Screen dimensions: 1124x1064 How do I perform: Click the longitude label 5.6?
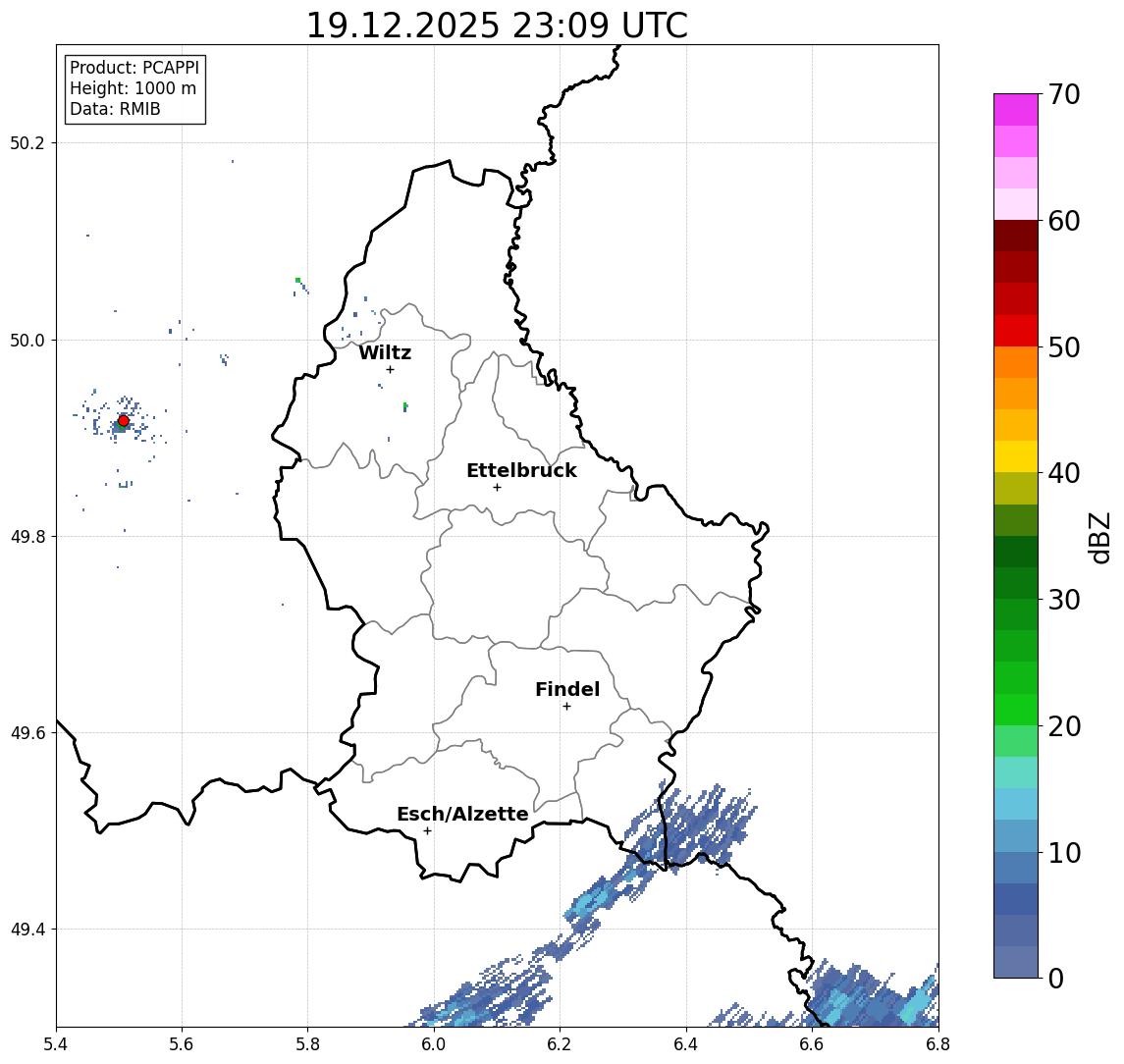click(182, 1044)
